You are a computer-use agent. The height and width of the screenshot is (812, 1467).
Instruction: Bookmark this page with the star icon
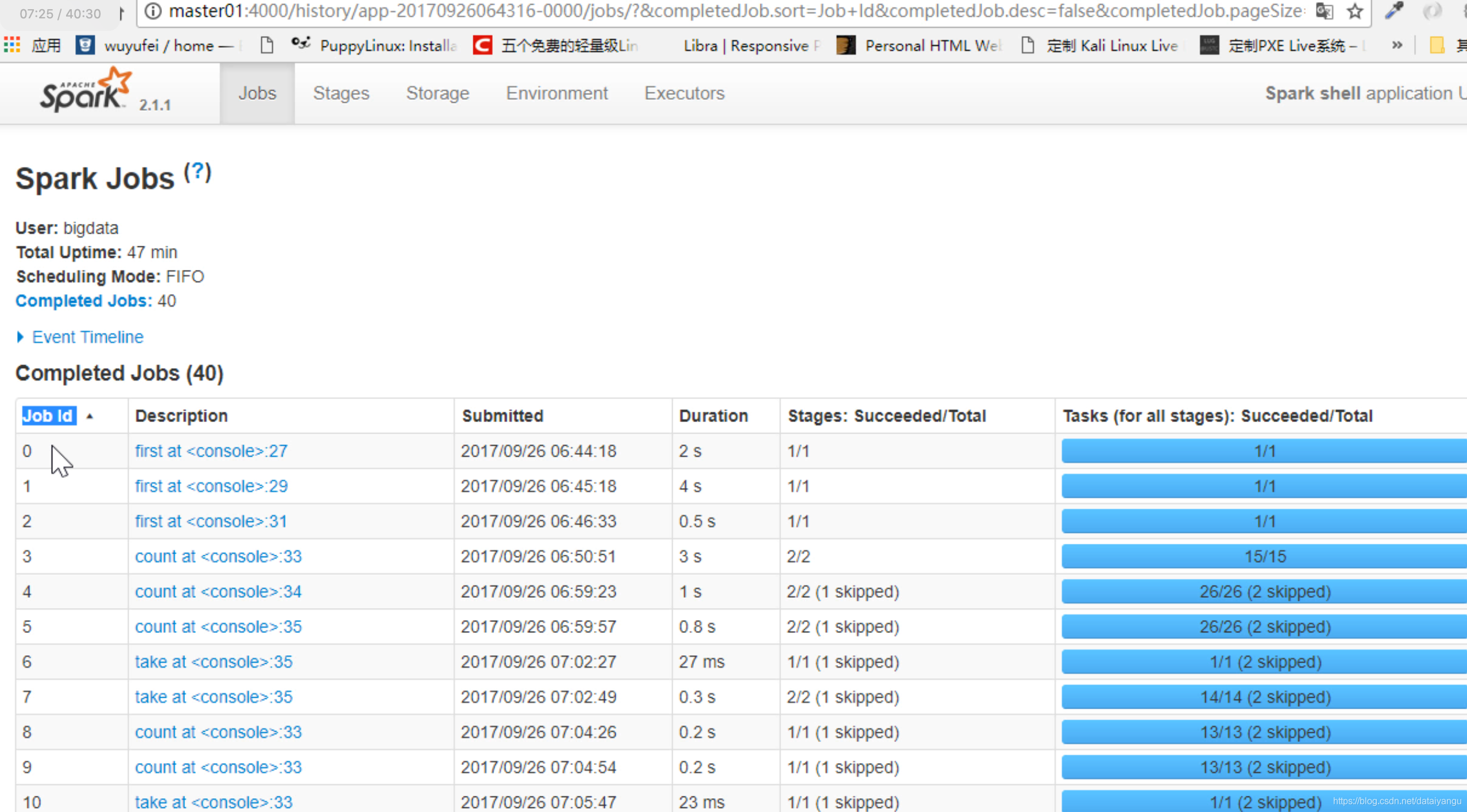(1355, 11)
